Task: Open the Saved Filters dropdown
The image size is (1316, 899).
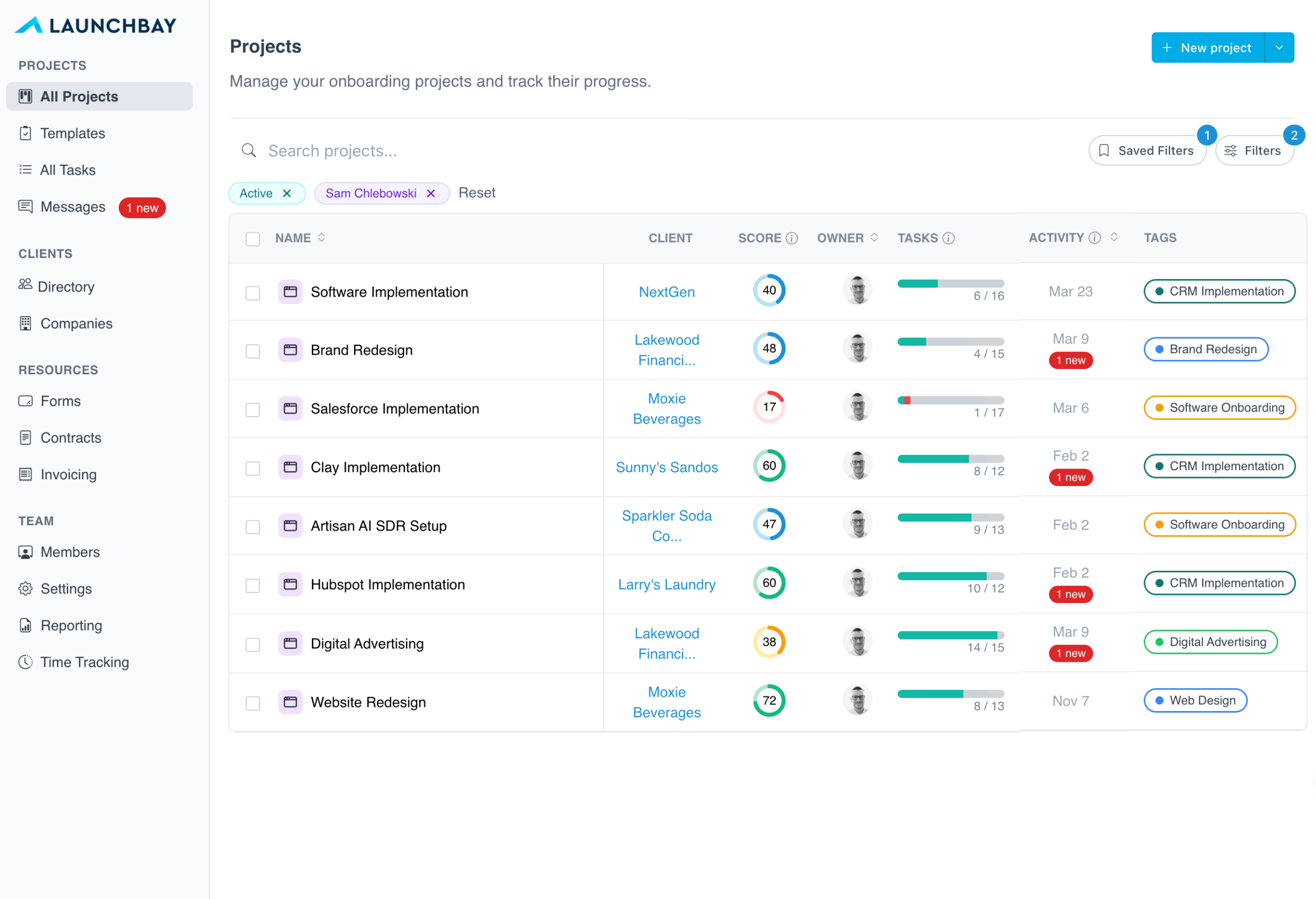Action: [1147, 151]
